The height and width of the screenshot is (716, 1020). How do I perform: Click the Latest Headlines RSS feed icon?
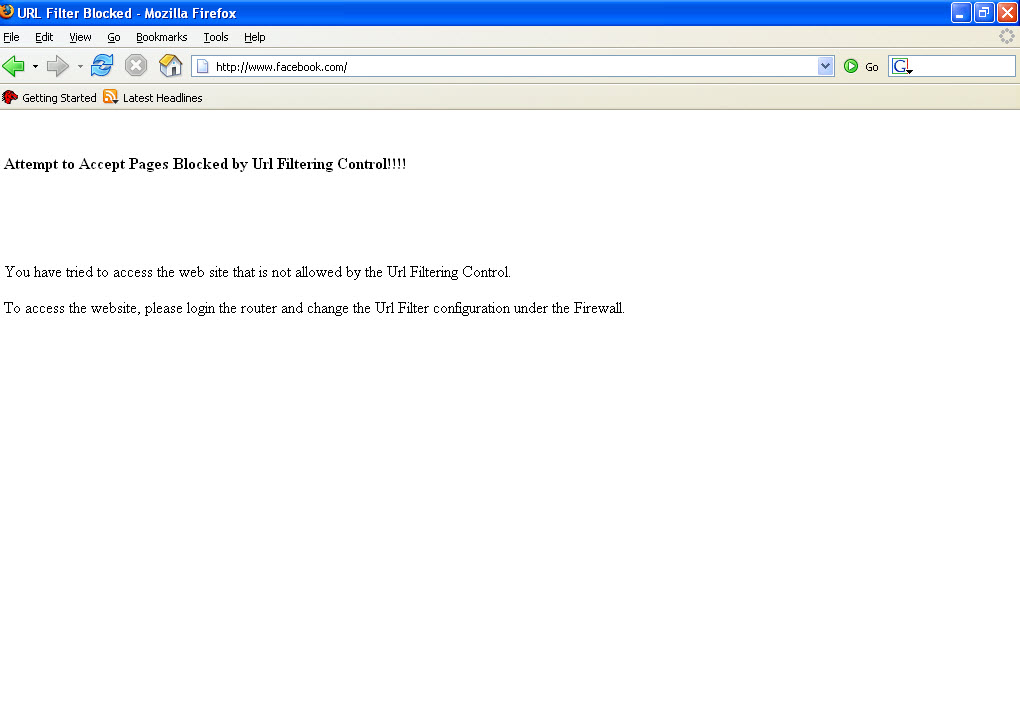tap(111, 98)
